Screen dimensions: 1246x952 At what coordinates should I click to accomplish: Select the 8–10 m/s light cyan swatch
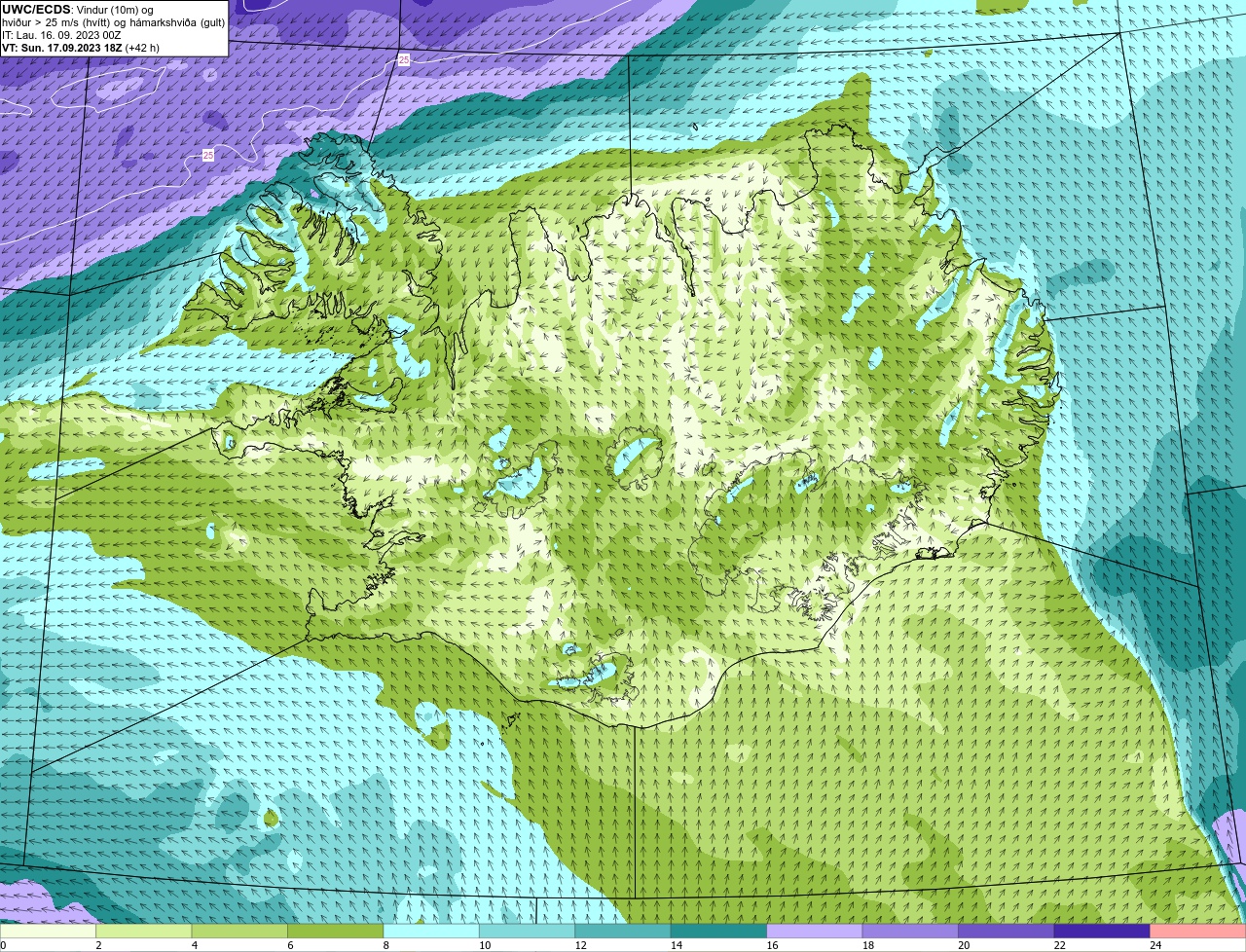[x=431, y=931]
